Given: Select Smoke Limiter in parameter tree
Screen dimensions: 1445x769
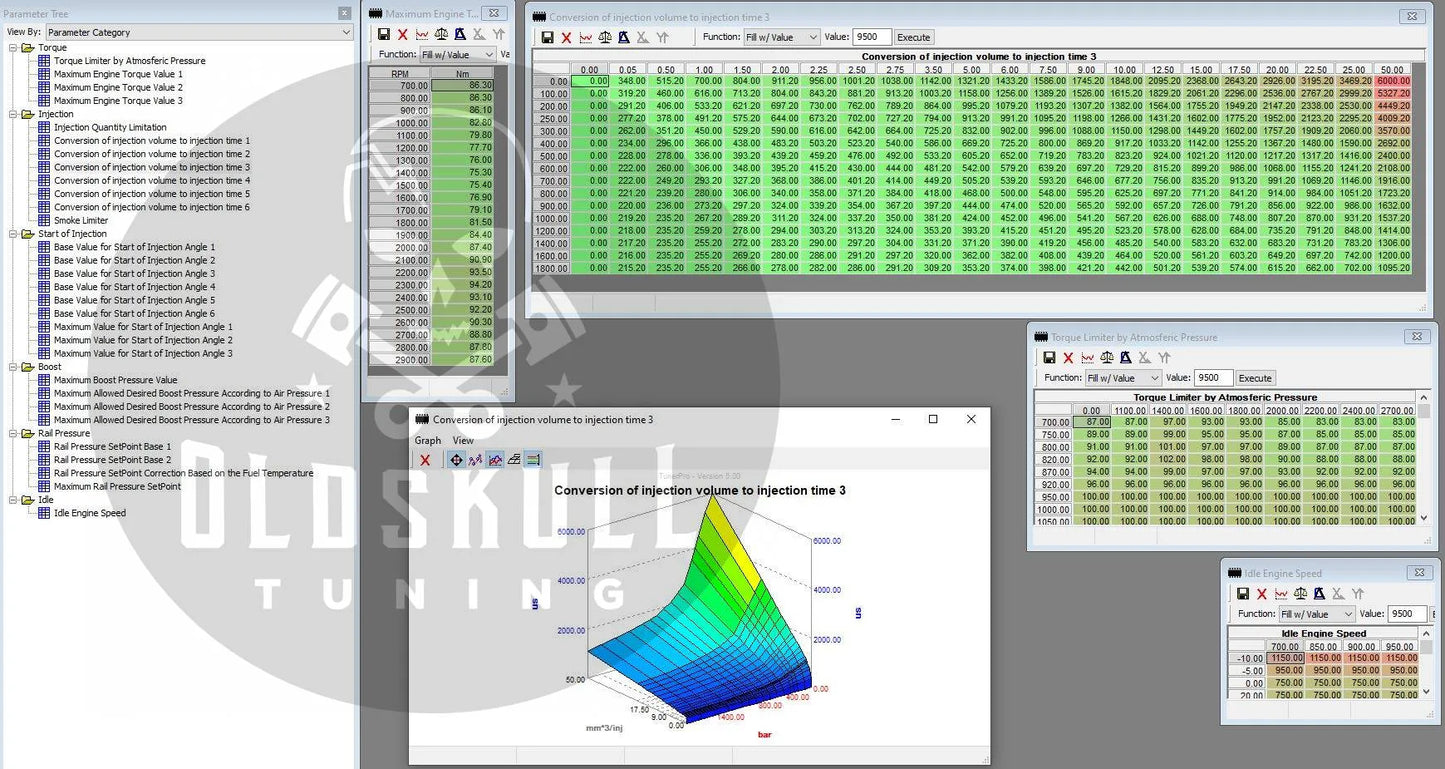Looking at the screenshot, I should (81, 220).
